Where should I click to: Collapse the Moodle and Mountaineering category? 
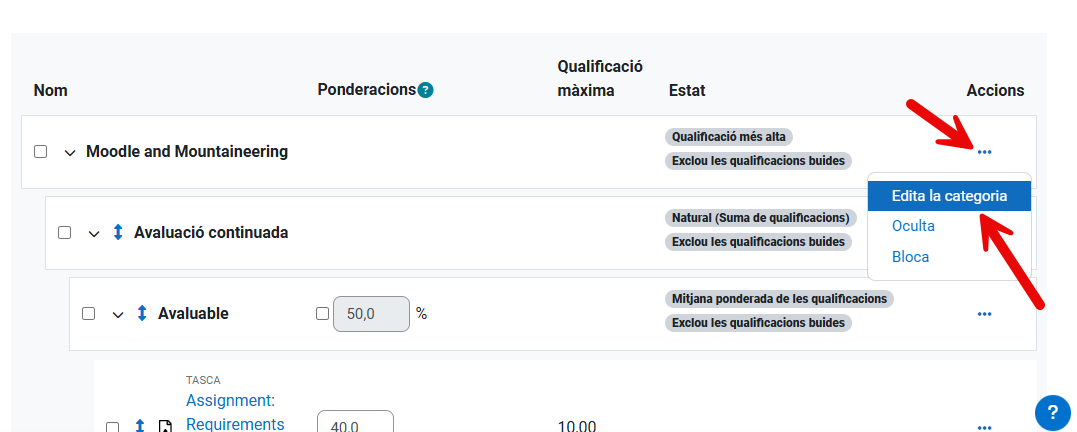(x=70, y=153)
